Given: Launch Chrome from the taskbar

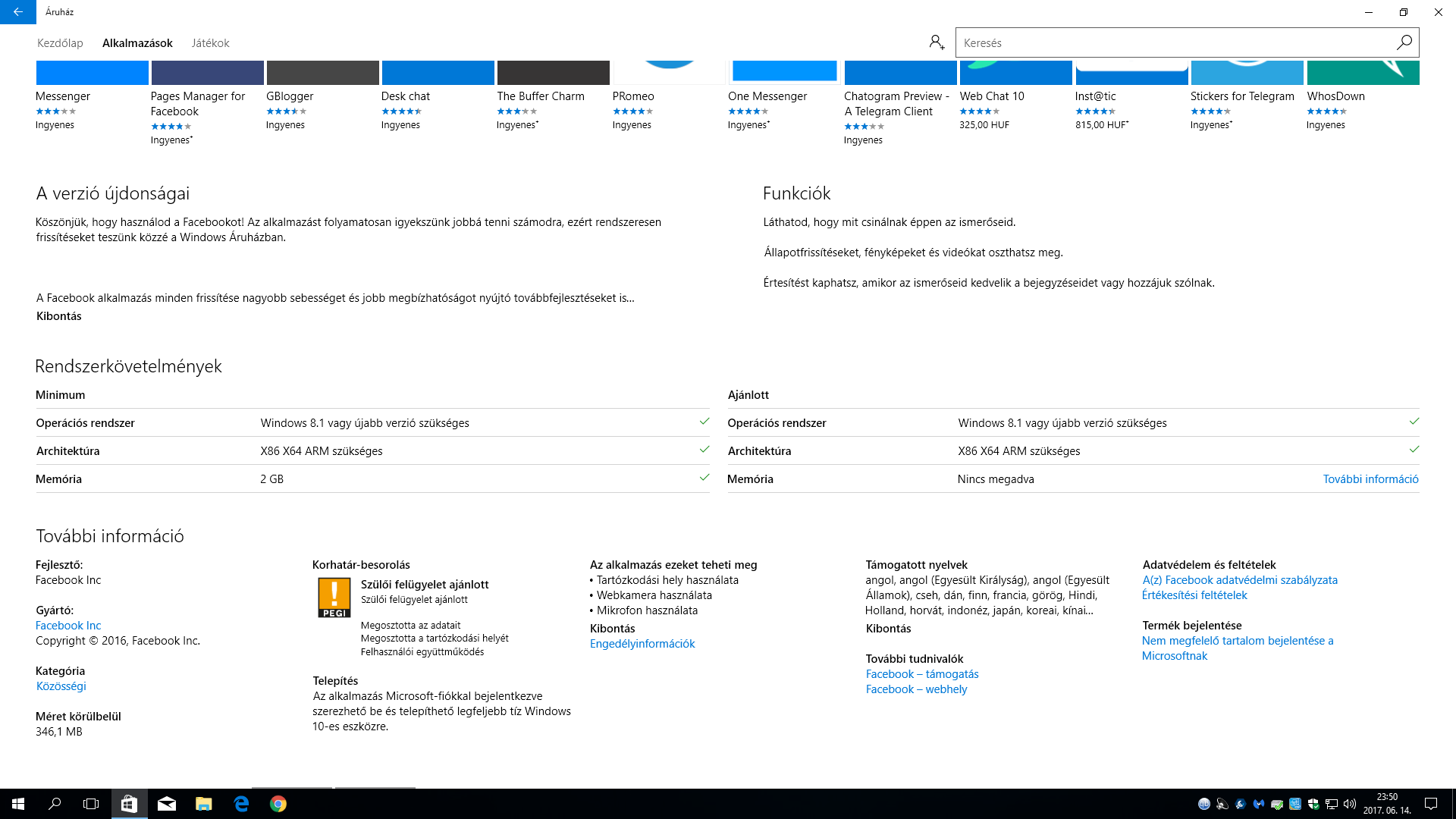Looking at the screenshot, I should (278, 804).
